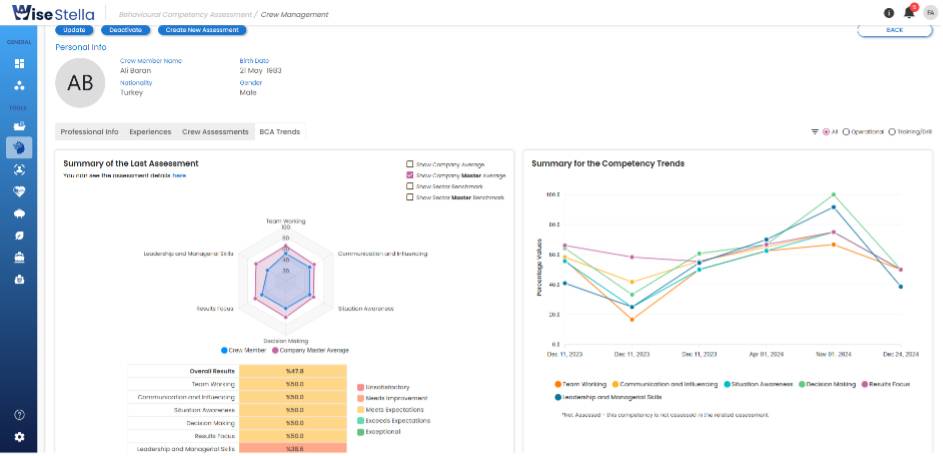The height and width of the screenshot is (456, 943).
Task: Click the cloud icon in the sidebar
Action: pos(19,213)
